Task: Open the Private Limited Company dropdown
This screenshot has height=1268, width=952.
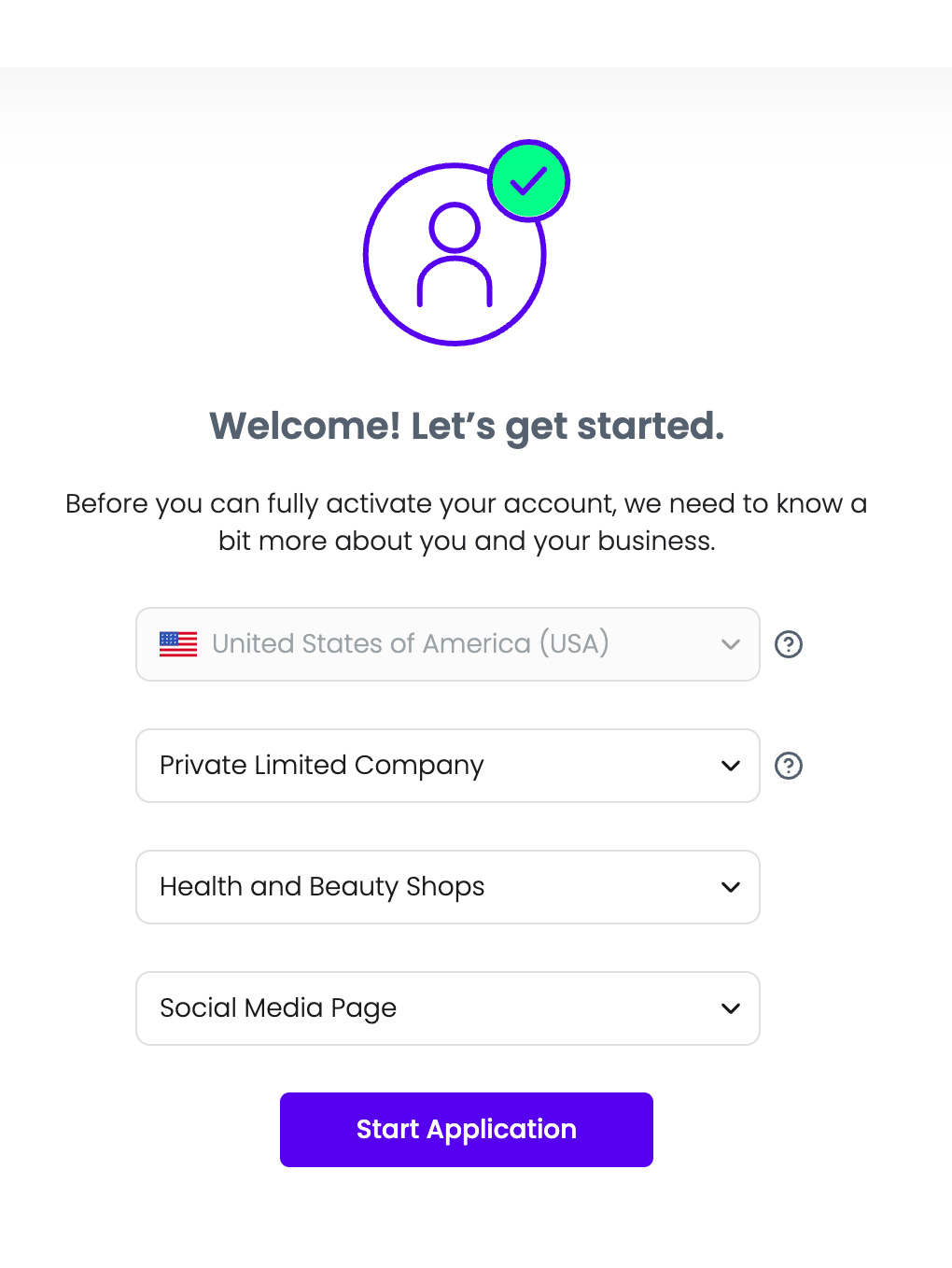Action: click(411, 766)
